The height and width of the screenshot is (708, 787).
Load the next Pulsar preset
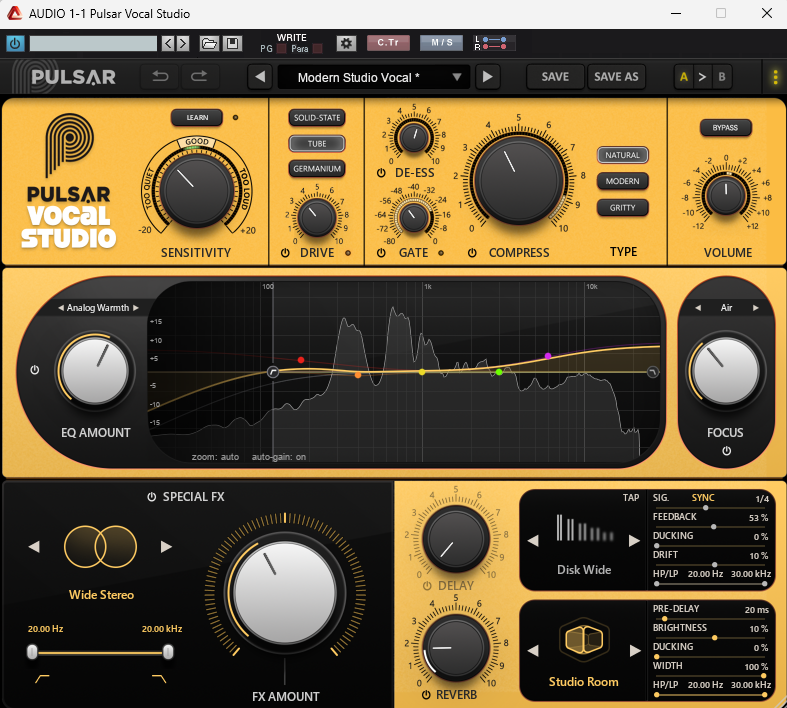487,77
